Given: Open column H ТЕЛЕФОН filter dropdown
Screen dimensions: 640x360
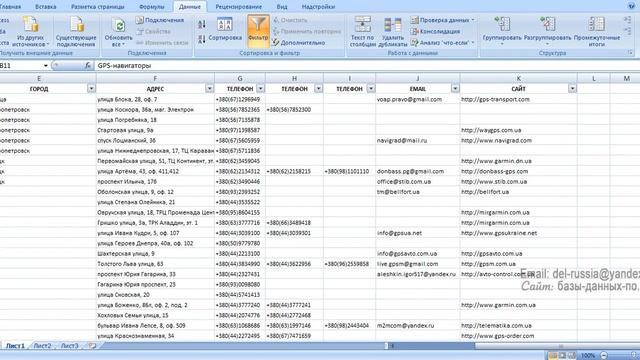Looking at the screenshot, I should [x=318, y=89].
